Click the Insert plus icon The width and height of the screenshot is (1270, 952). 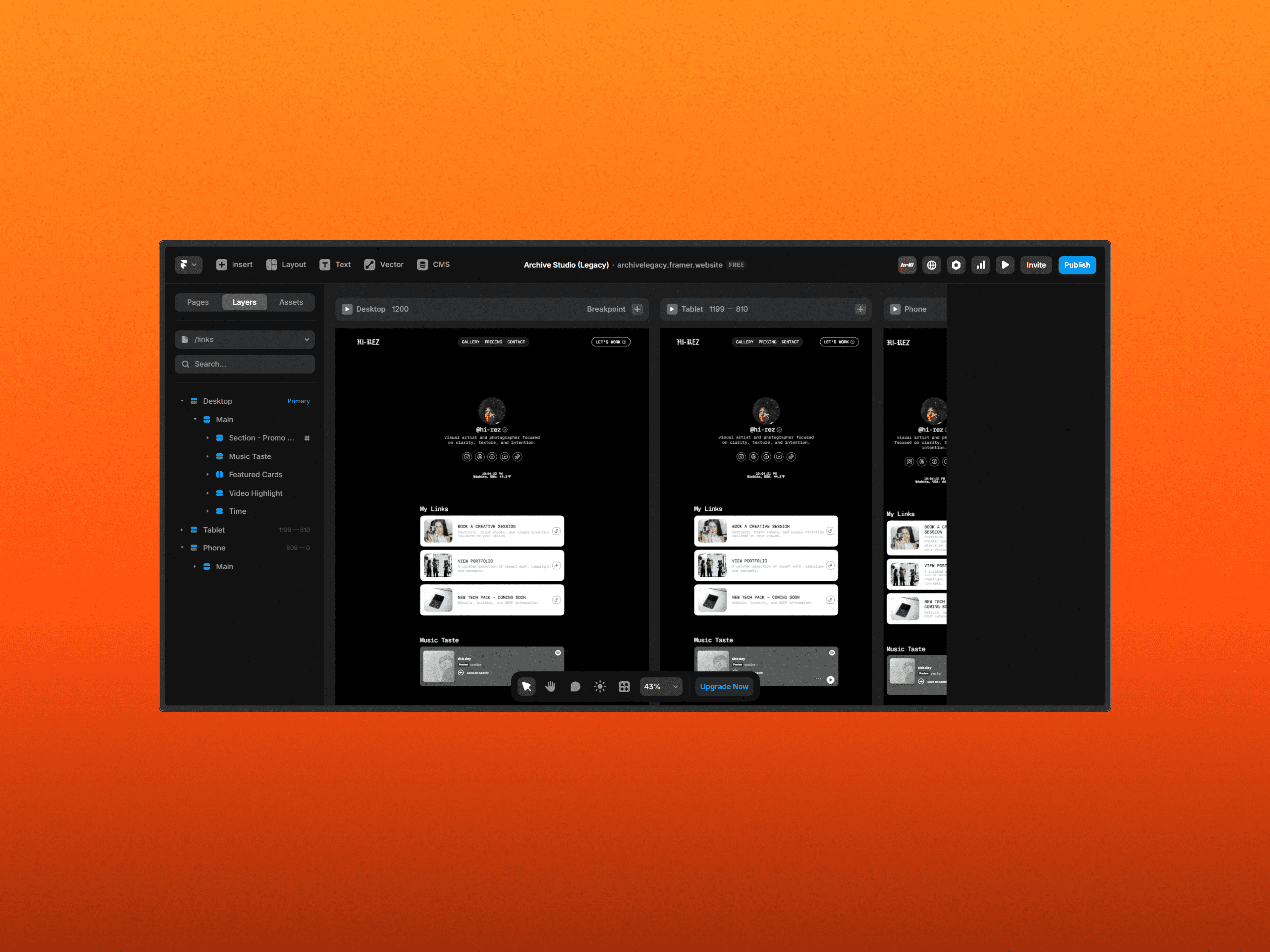(x=222, y=264)
